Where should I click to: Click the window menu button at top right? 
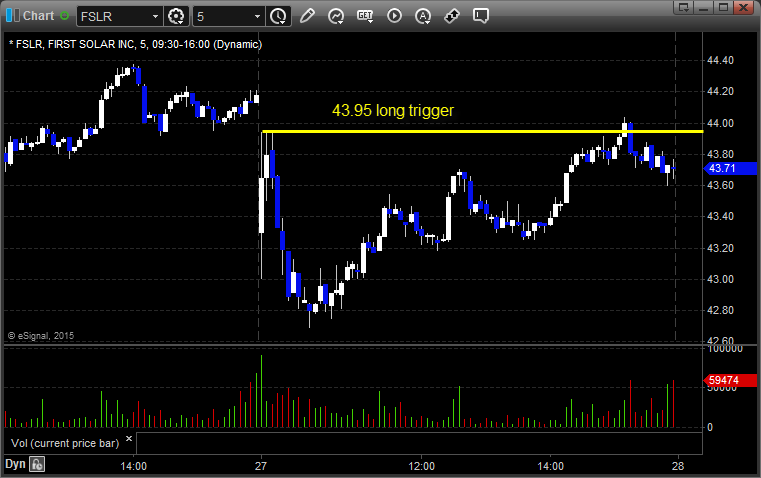683,7
